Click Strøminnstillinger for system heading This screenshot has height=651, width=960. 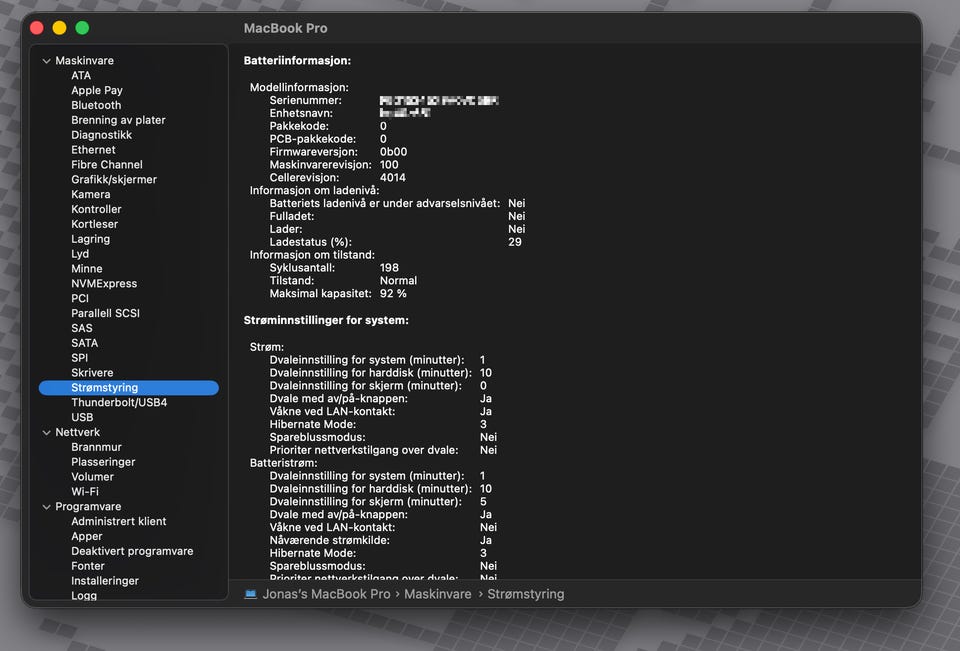pyautogui.click(x=326, y=320)
